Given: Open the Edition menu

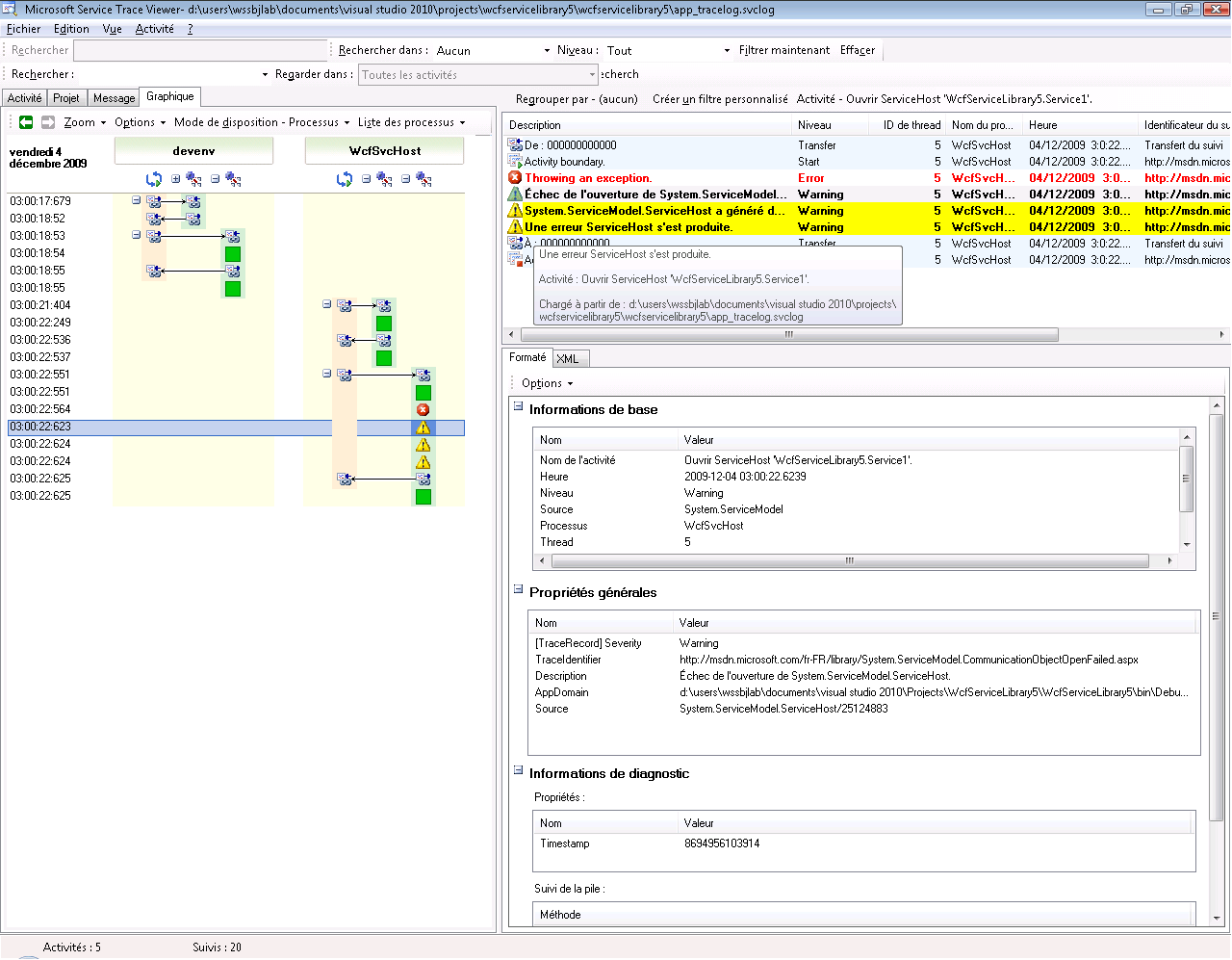Looking at the screenshot, I should click(71, 29).
